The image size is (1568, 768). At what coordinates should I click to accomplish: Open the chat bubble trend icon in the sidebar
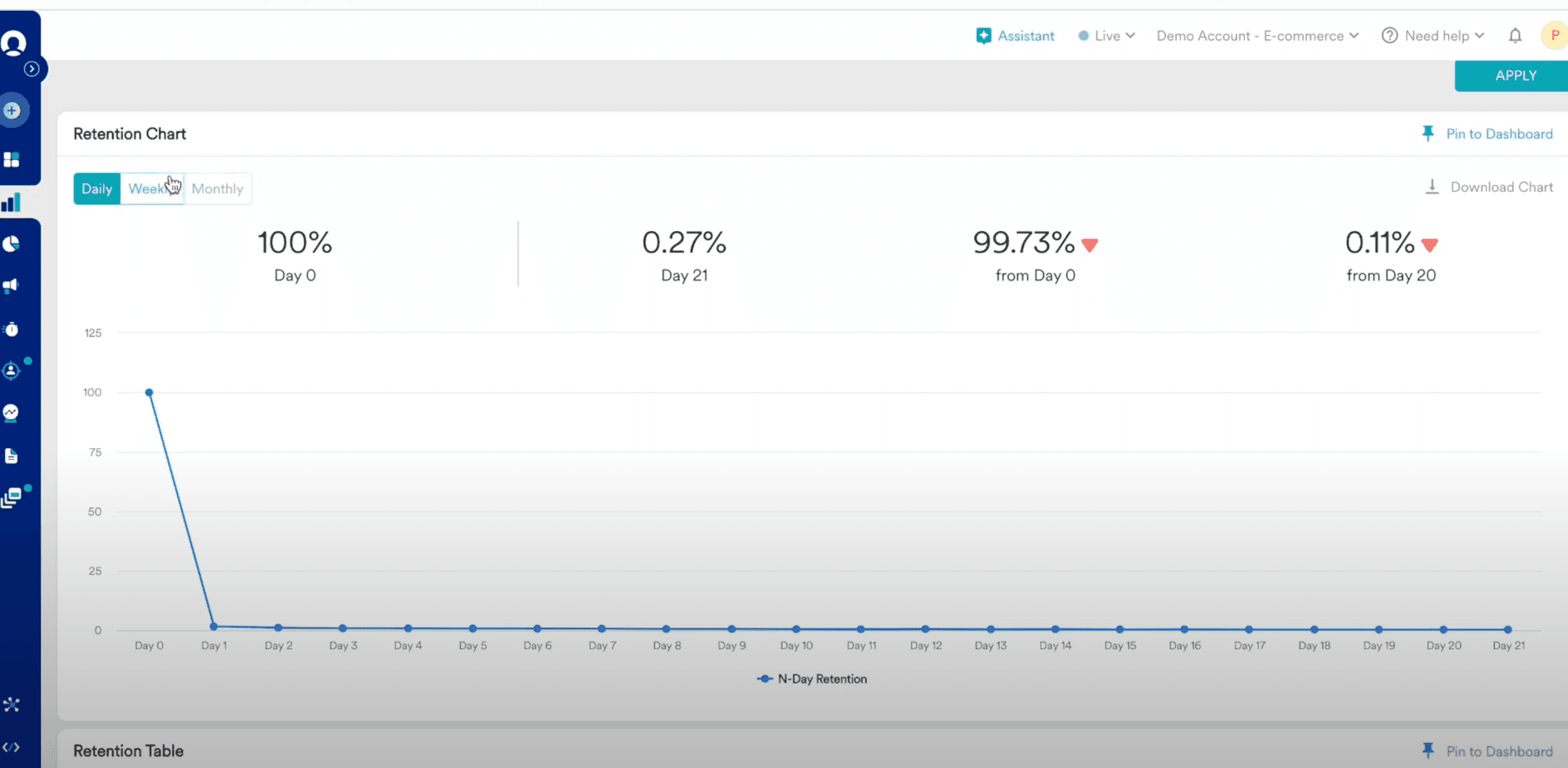[x=11, y=413]
